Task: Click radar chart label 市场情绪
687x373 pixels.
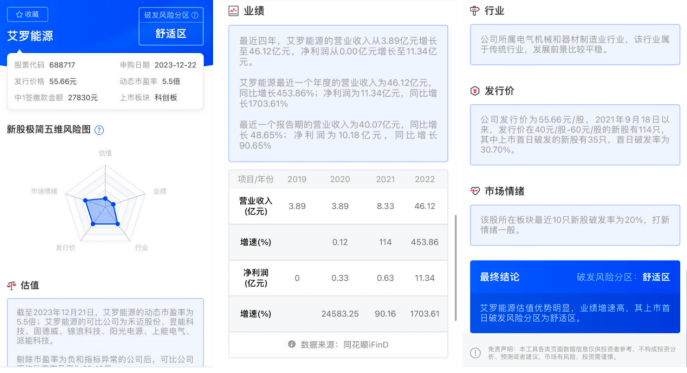Action: coord(44,191)
